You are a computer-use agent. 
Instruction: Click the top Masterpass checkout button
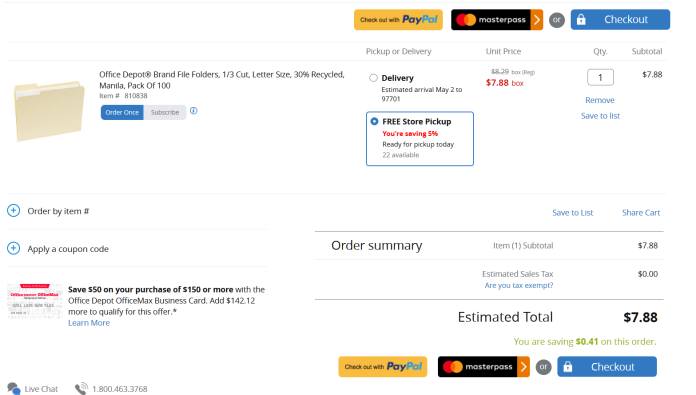[497, 20]
